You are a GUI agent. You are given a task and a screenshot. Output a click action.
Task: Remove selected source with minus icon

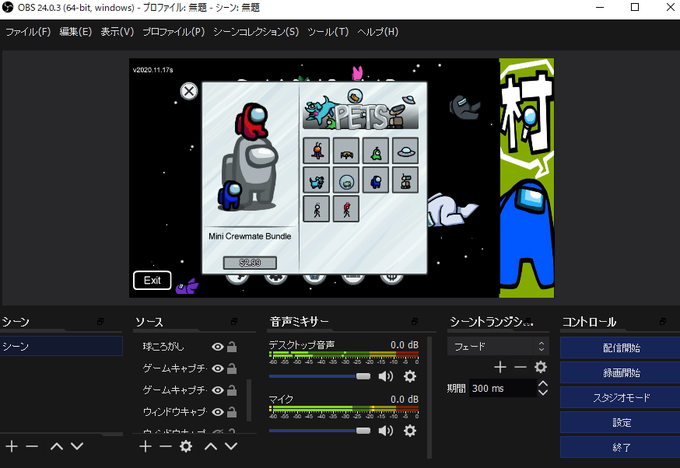(x=165, y=446)
